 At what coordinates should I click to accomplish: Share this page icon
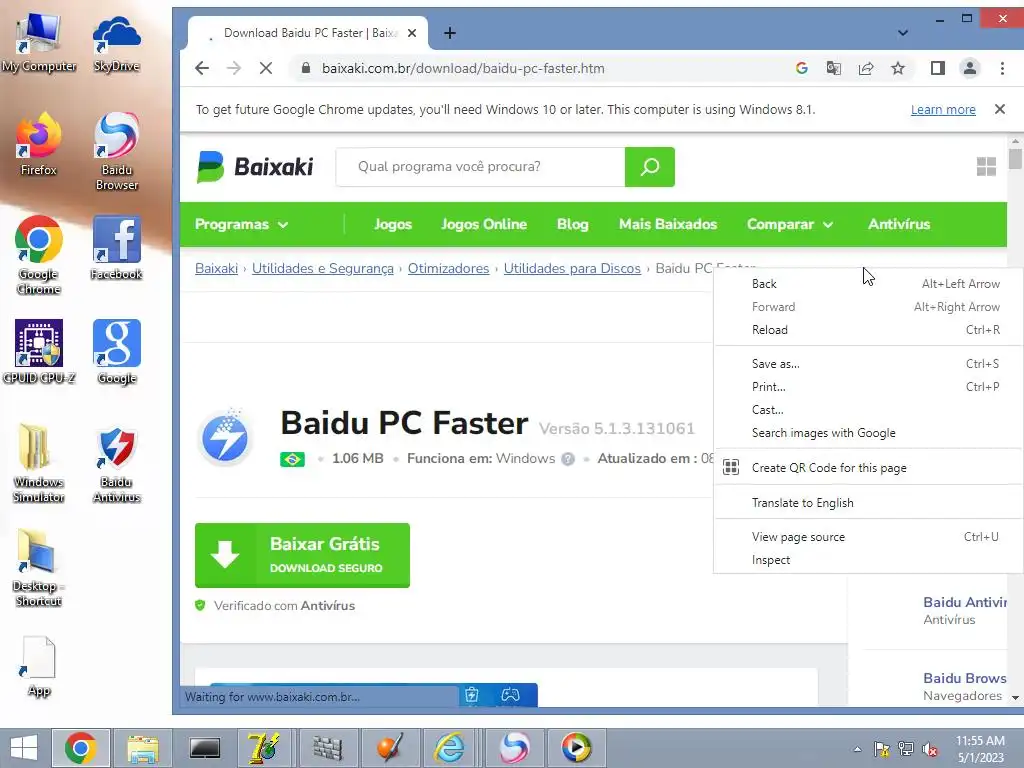coord(866,68)
